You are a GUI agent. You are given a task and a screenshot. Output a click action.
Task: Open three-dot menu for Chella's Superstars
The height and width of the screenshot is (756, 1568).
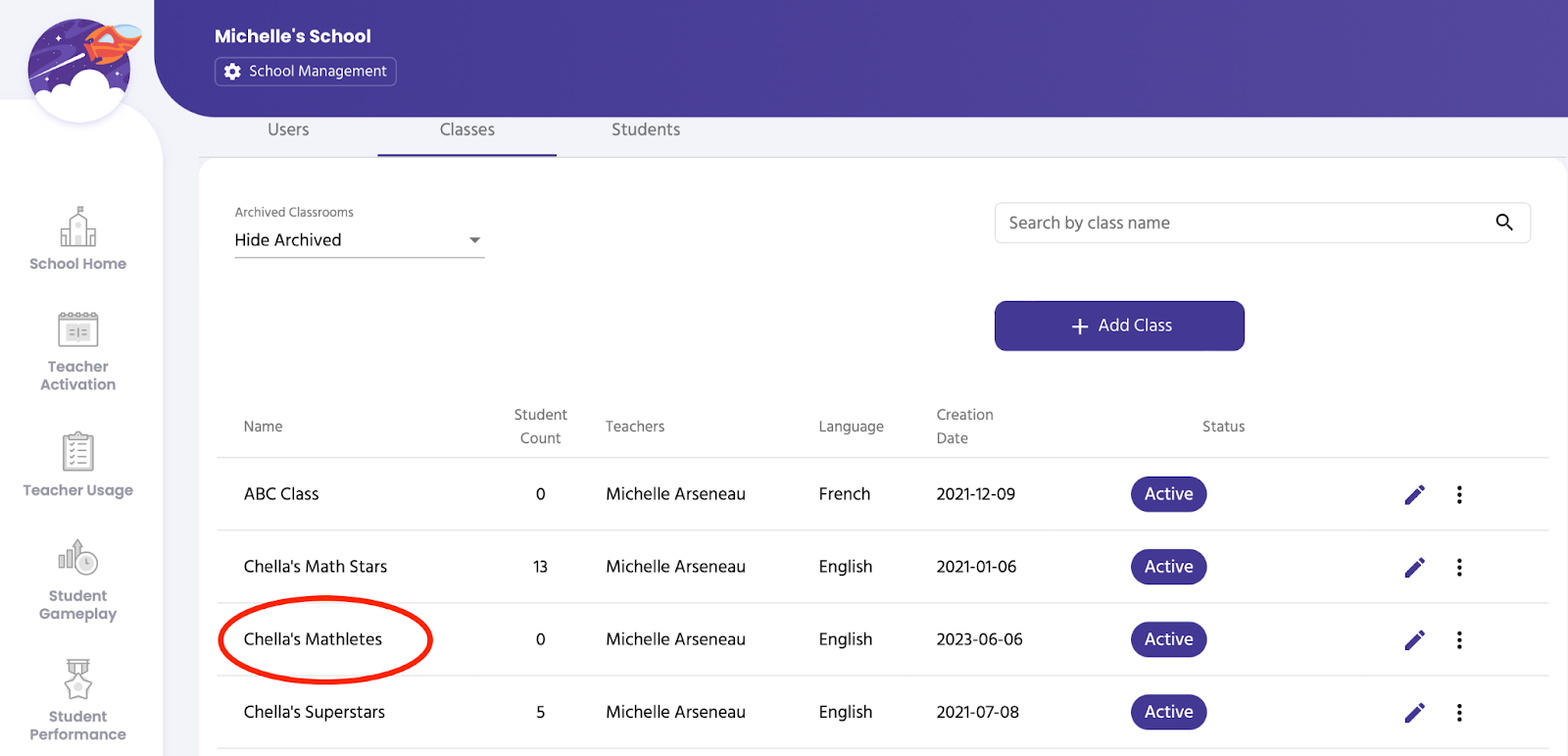pyautogui.click(x=1459, y=712)
